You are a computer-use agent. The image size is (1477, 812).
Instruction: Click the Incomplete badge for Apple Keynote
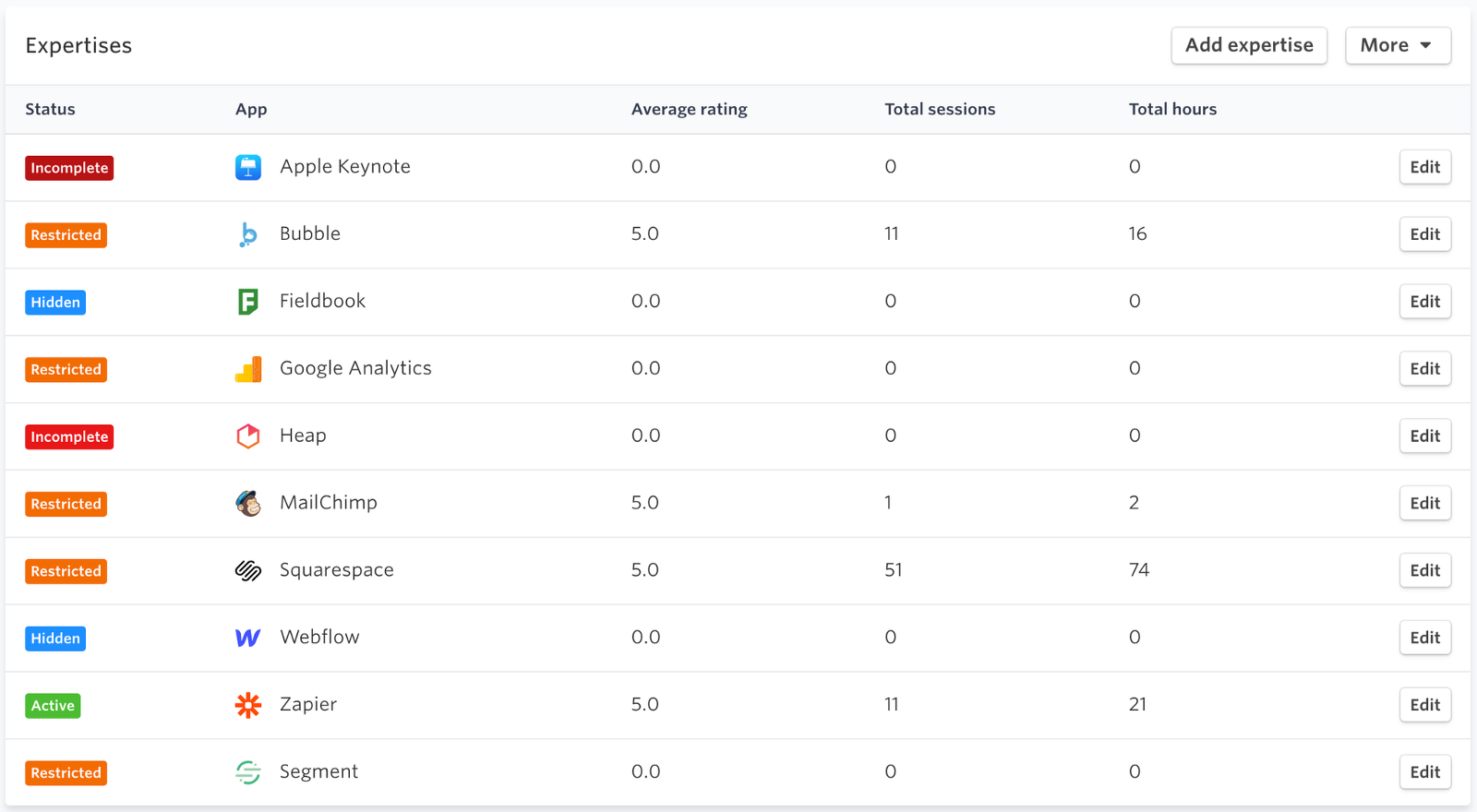coord(69,168)
